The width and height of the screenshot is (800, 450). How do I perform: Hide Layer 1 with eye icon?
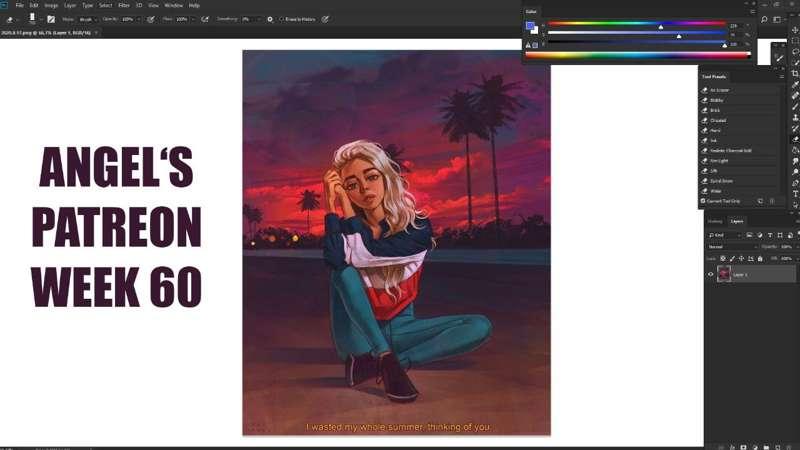click(x=710, y=274)
